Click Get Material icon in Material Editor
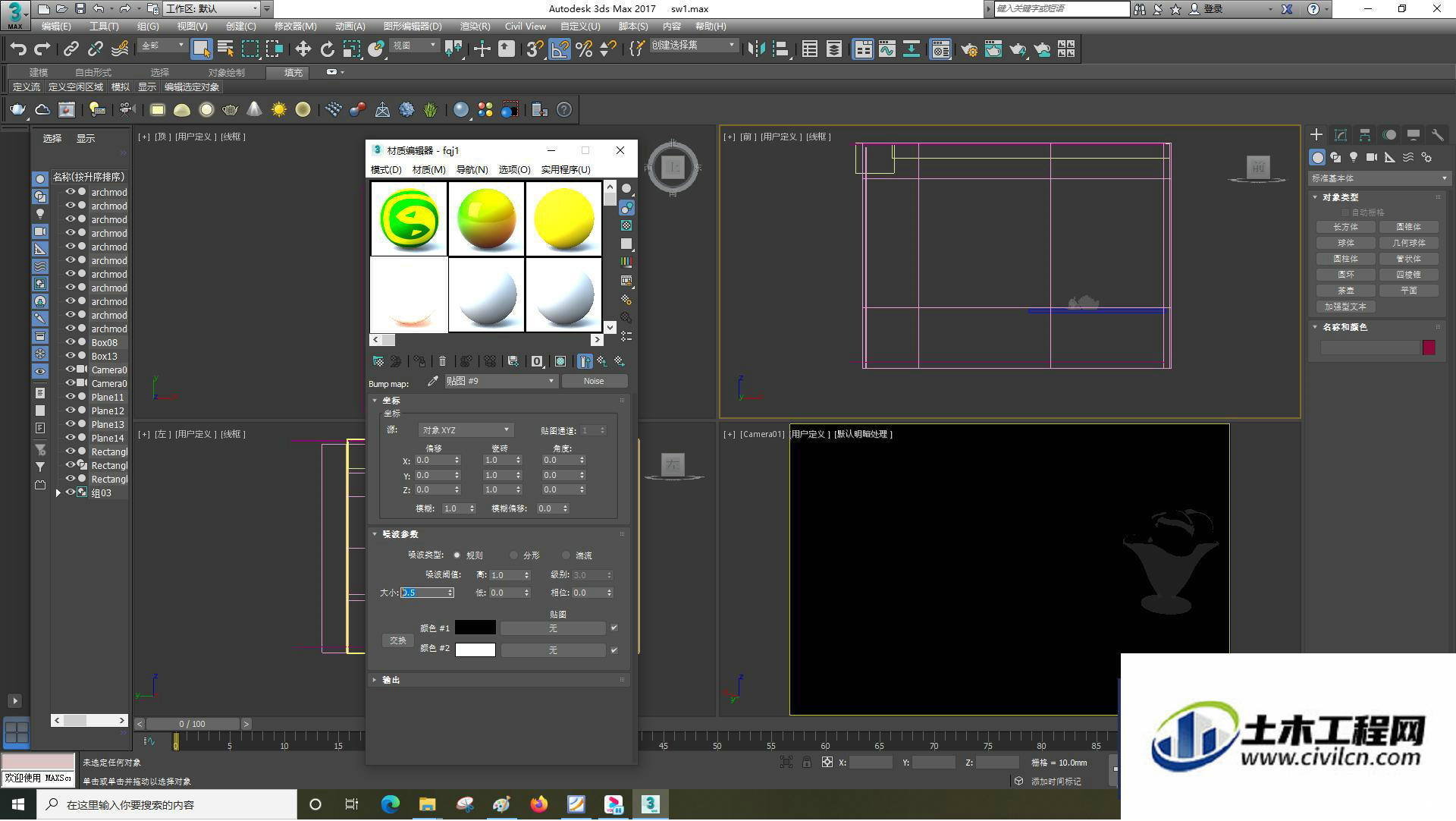 point(378,361)
